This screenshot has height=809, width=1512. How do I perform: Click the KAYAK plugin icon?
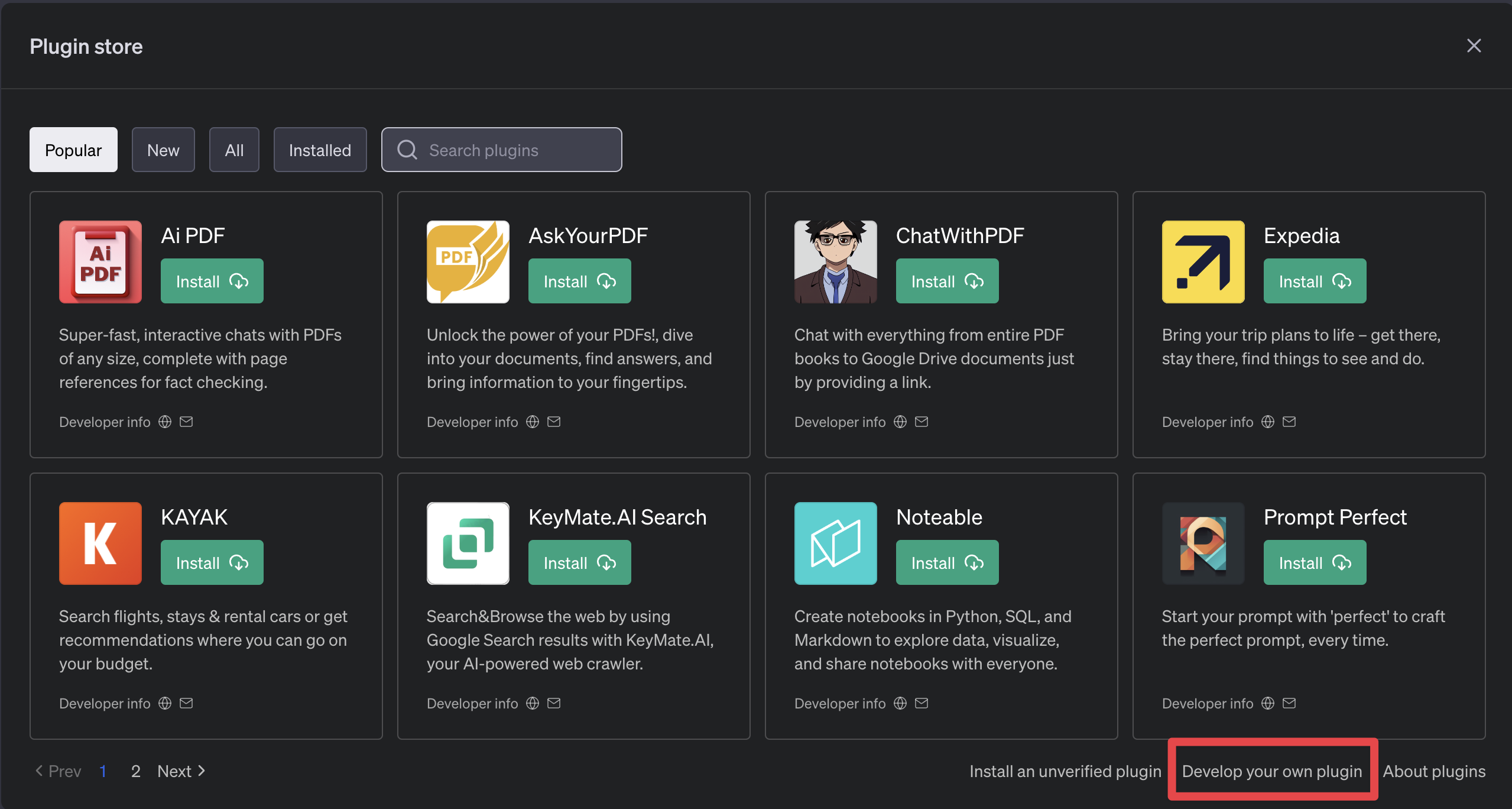(100, 543)
